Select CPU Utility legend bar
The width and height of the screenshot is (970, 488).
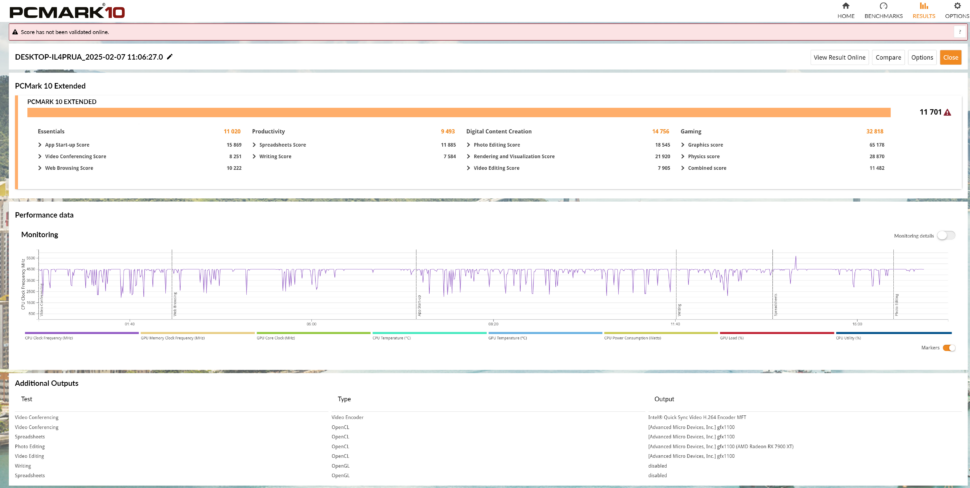point(893,333)
